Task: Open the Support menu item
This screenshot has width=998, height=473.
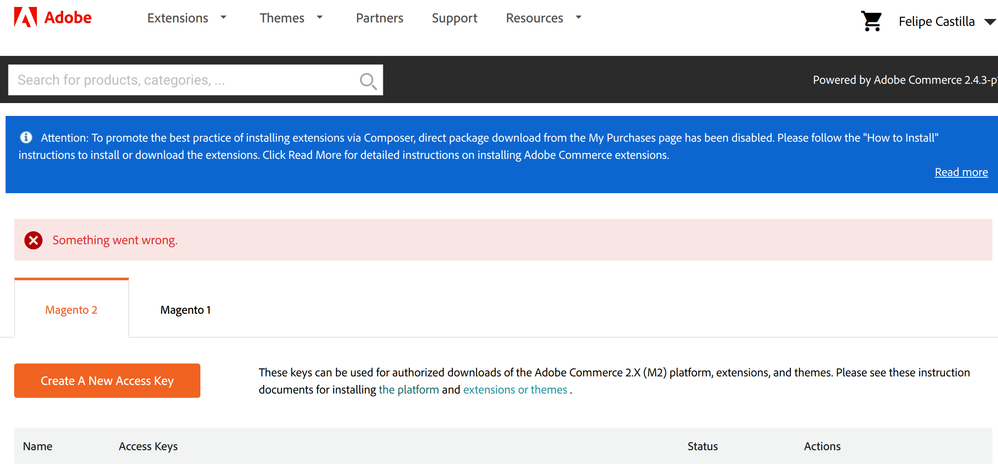Action: 454,18
